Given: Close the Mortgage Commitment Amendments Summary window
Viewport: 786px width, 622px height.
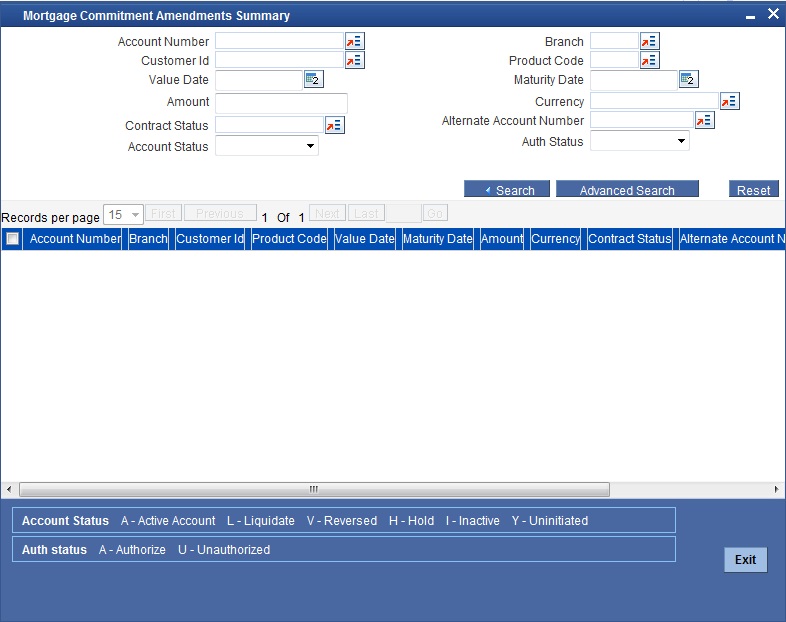Looking at the screenshot, I should [773, 14].
